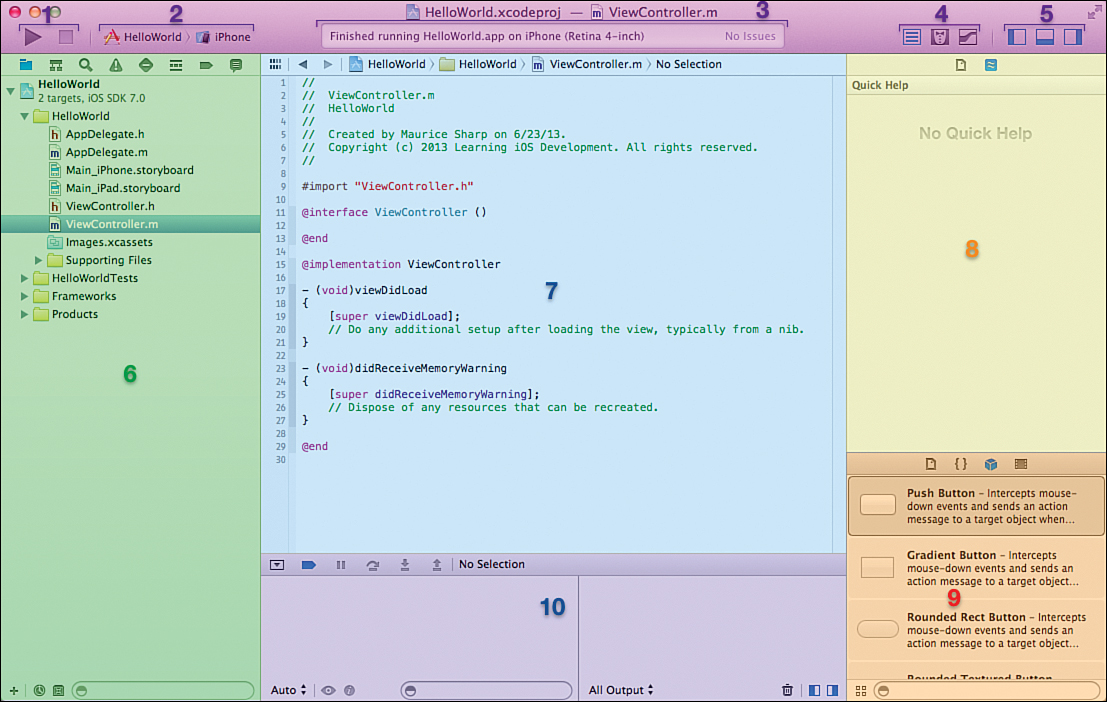Hide the debug area with the disclosure button
Screen dimensions: 1107x702
(277, 565)
